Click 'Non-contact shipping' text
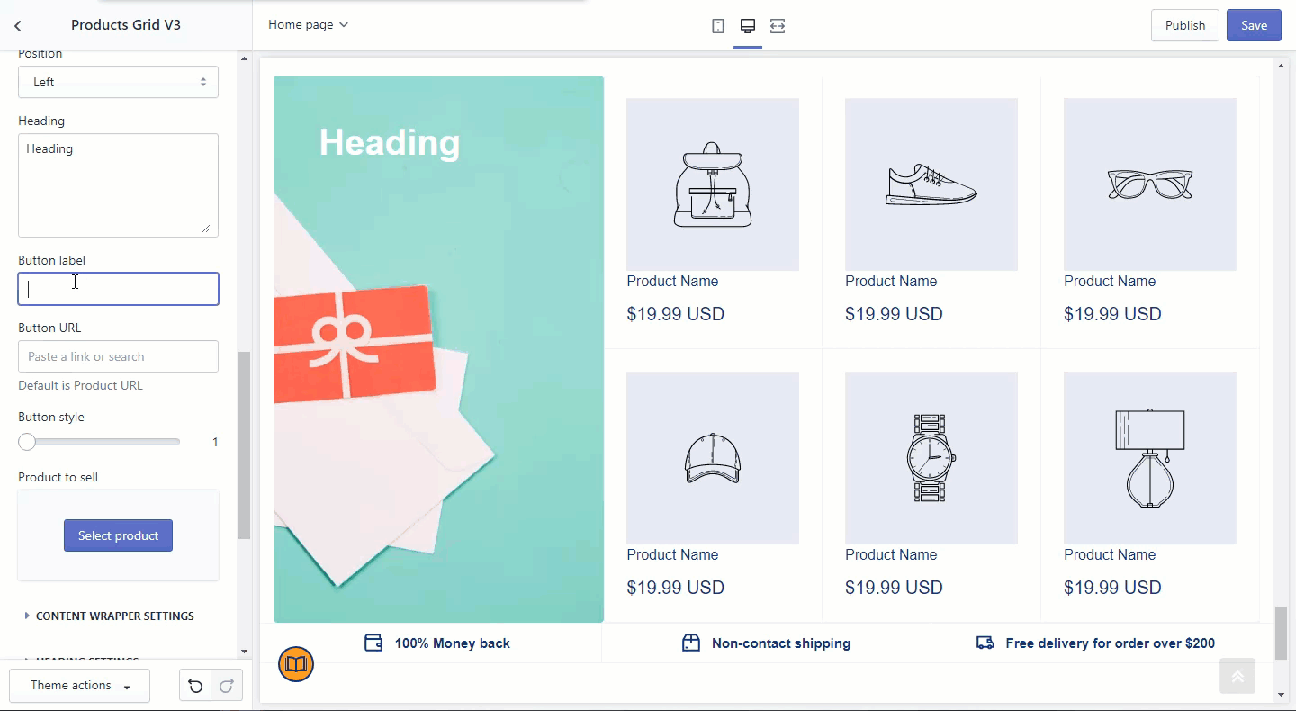Image resolution: width=1296 pixels, height=711 pixels. click(781, 643)
